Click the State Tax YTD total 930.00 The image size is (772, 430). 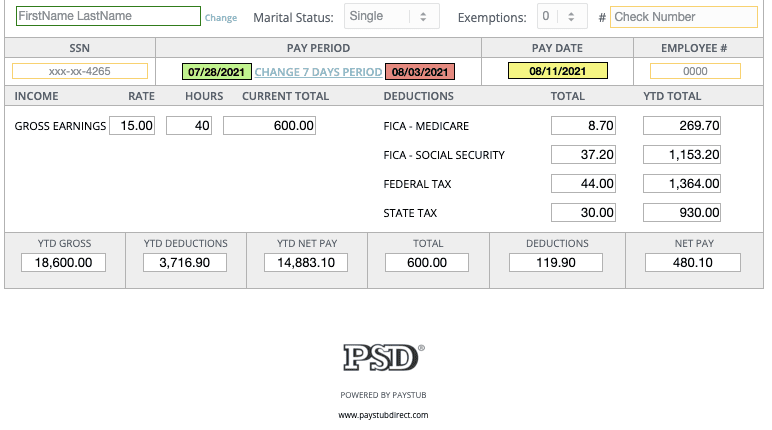click(683, 213)
